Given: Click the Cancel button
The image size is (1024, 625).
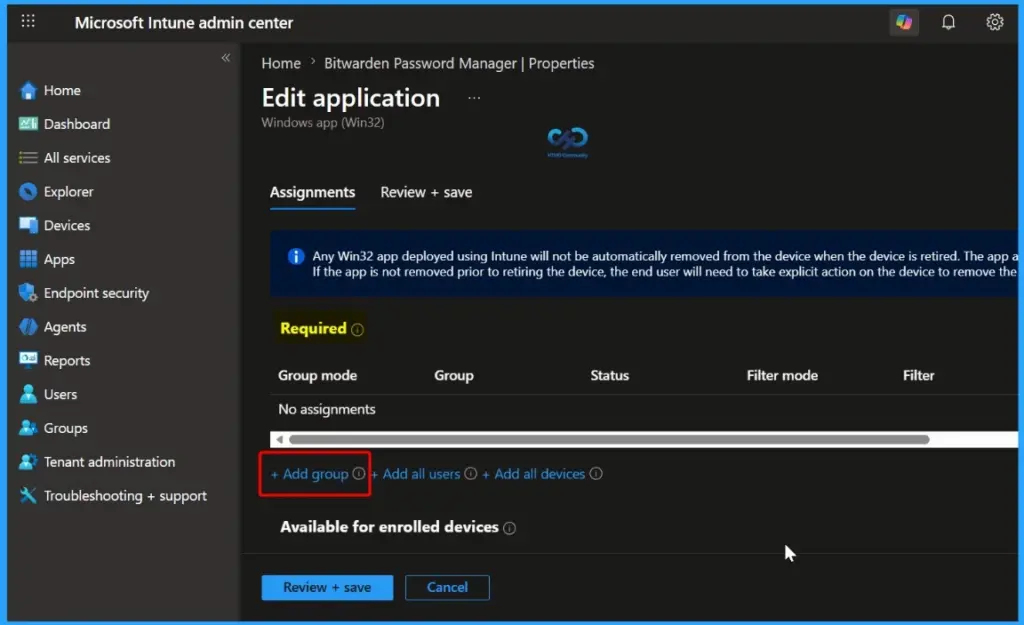Looking at the screenshot, I should pos(447,587).
